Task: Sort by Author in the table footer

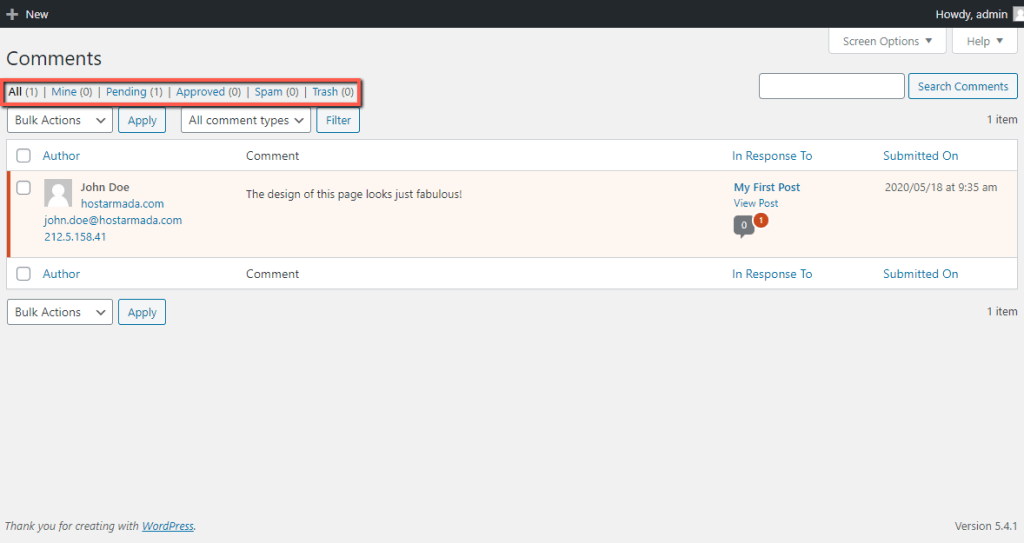Action: click(x=61, y=274)
